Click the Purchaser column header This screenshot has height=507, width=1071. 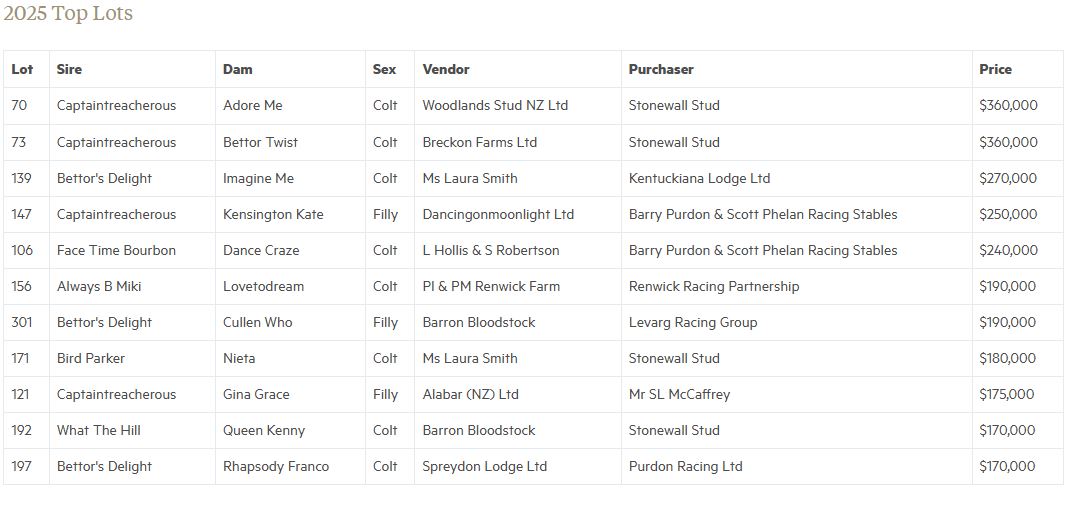[661, 69]
